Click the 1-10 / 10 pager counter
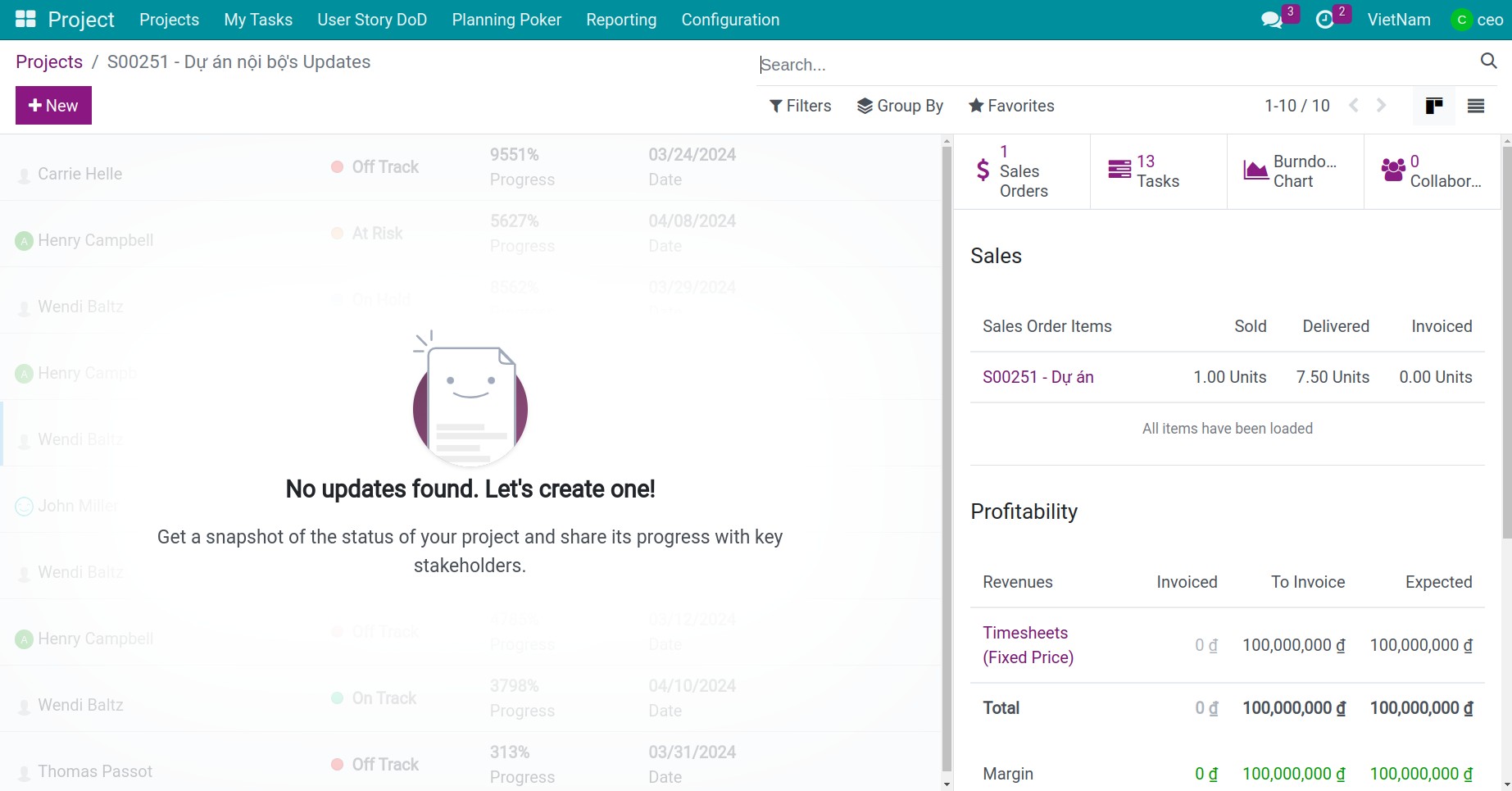 pos(1296,106)
